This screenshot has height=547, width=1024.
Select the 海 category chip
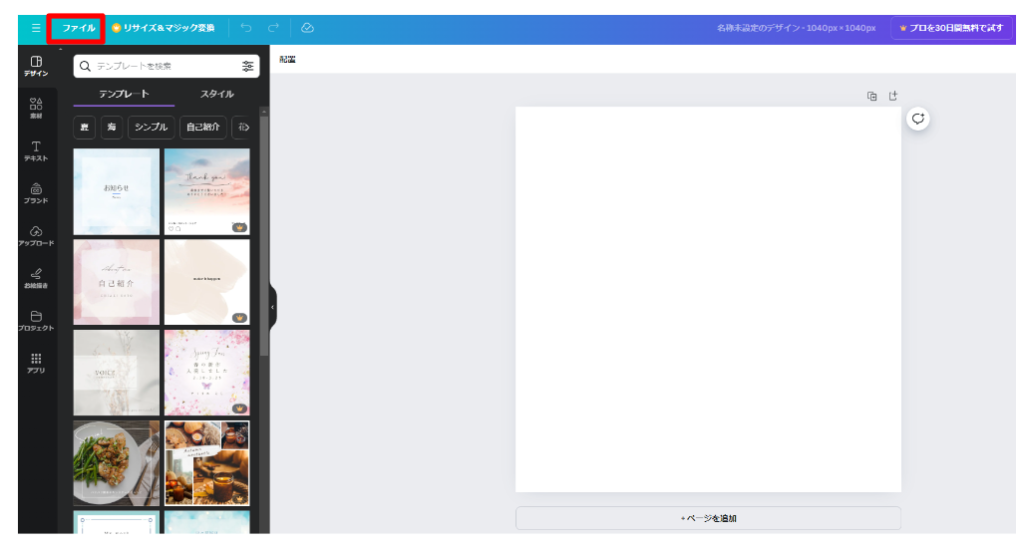click(x=112, y=127)
